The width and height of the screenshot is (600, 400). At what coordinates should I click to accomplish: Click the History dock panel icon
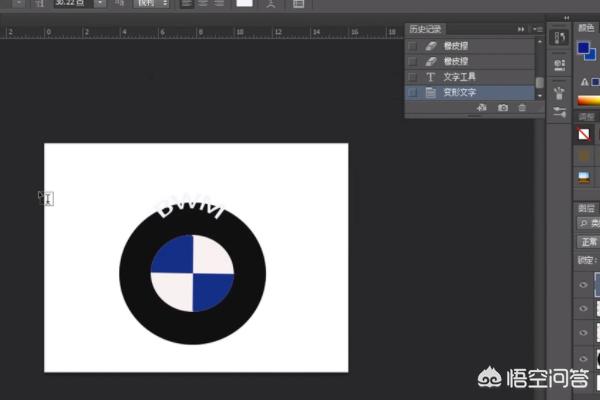point(559,38)
